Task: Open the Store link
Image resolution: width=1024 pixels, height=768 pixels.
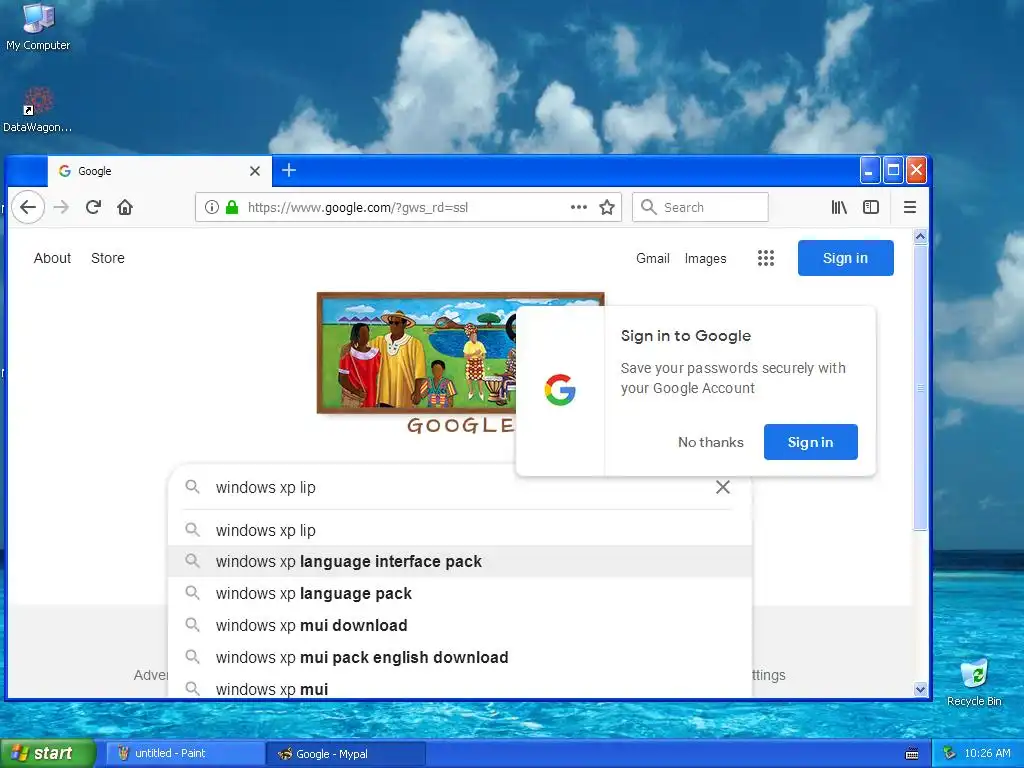Action: coord(108,258)
